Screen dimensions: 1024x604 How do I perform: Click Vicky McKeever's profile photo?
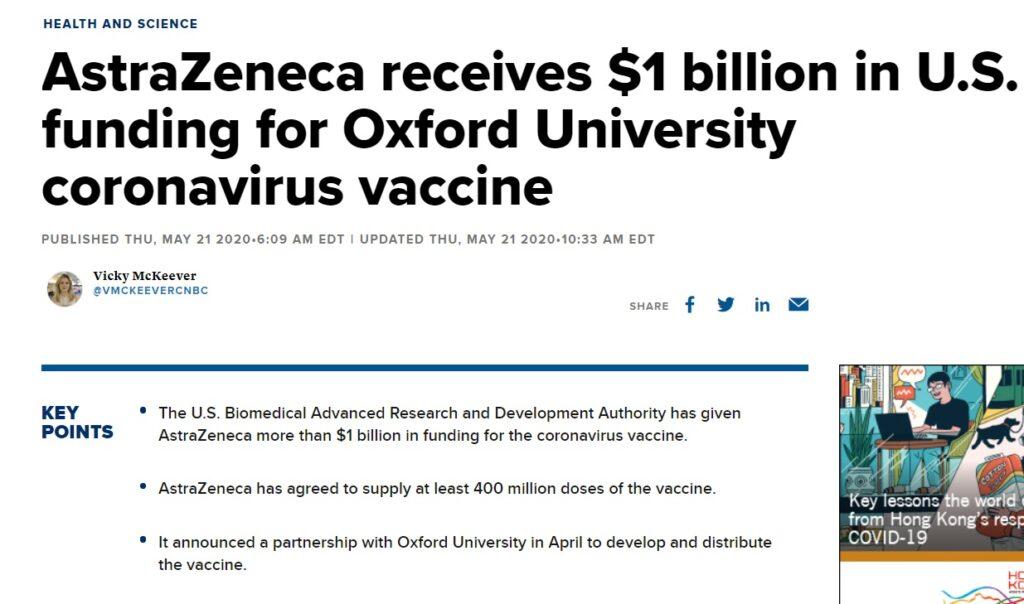(x=65, y=289)
